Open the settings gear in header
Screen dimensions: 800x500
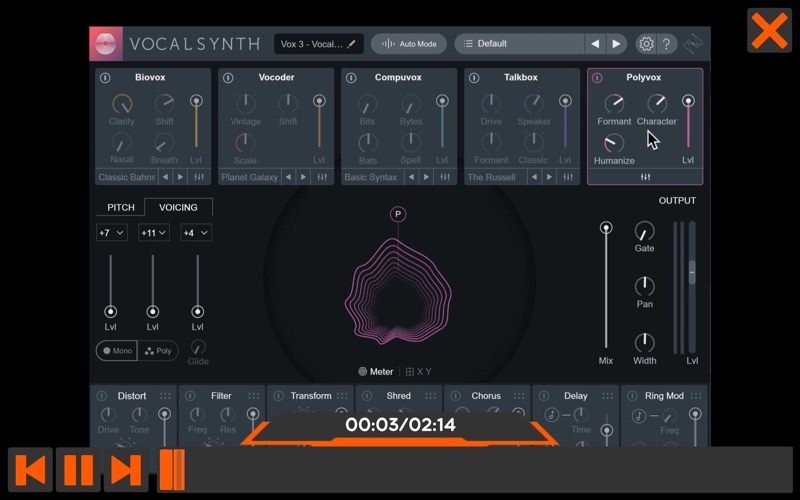(646, 44)
